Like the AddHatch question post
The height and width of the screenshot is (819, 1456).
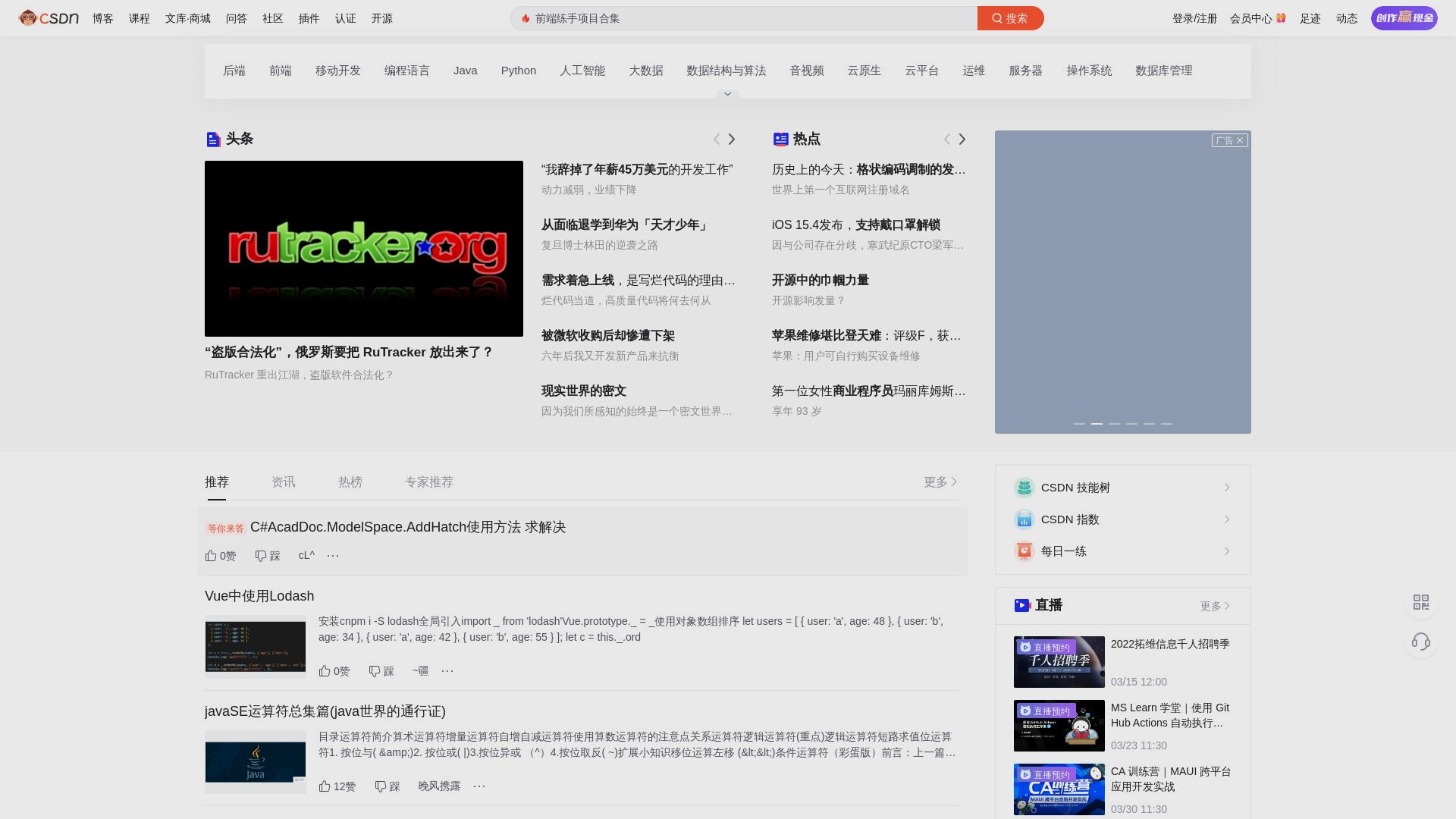tap(221, 556)
